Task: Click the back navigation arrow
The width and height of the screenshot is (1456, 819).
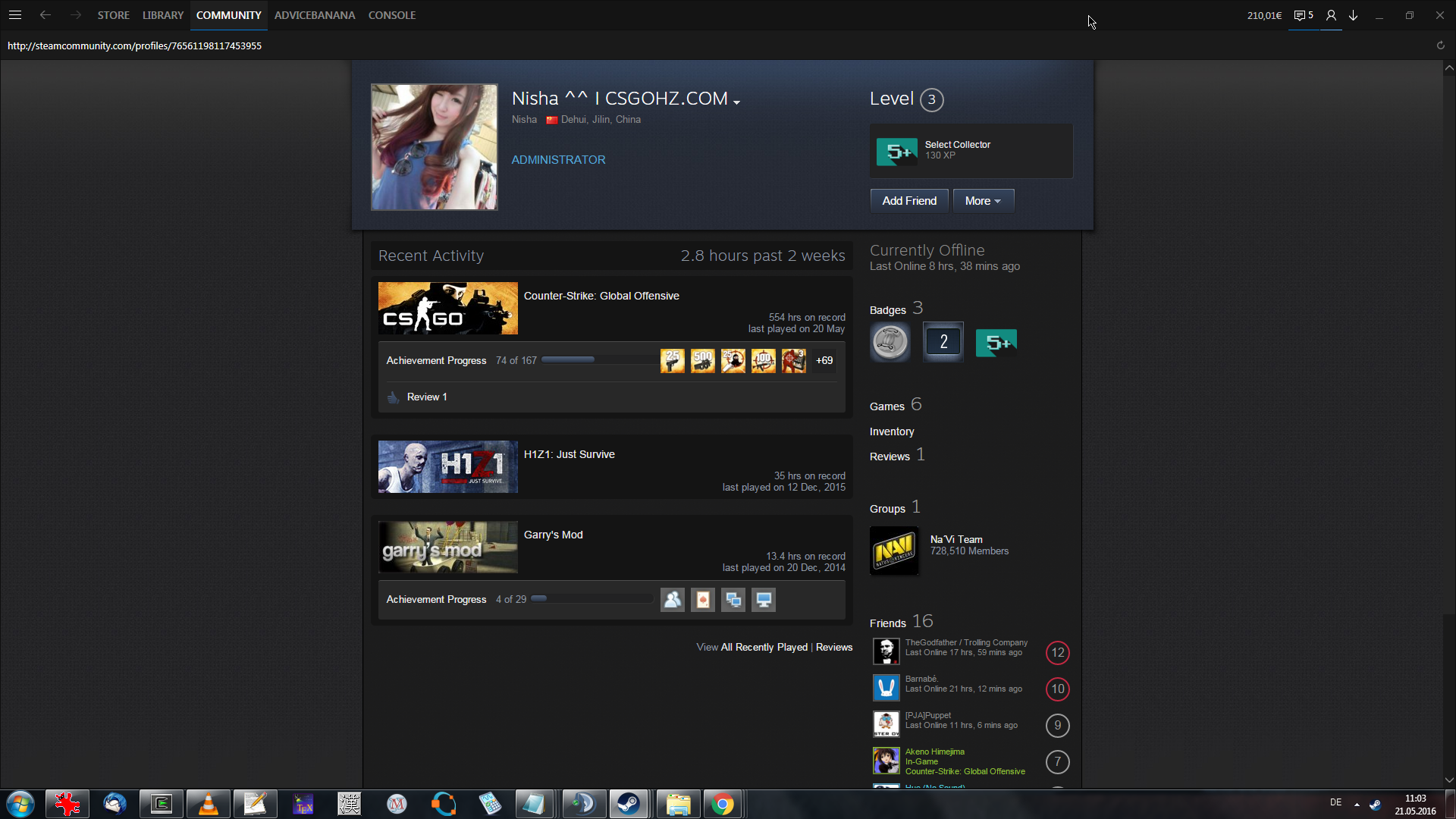Action: point(45,15)
